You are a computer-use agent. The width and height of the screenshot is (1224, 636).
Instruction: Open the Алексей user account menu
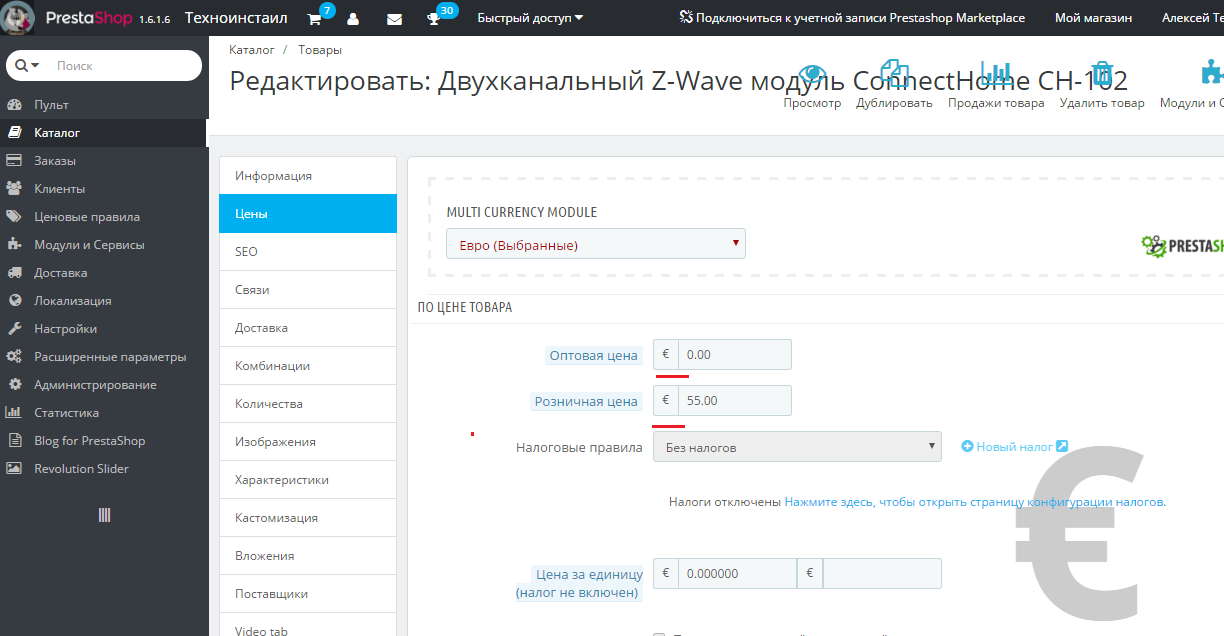coord(1193,19)
